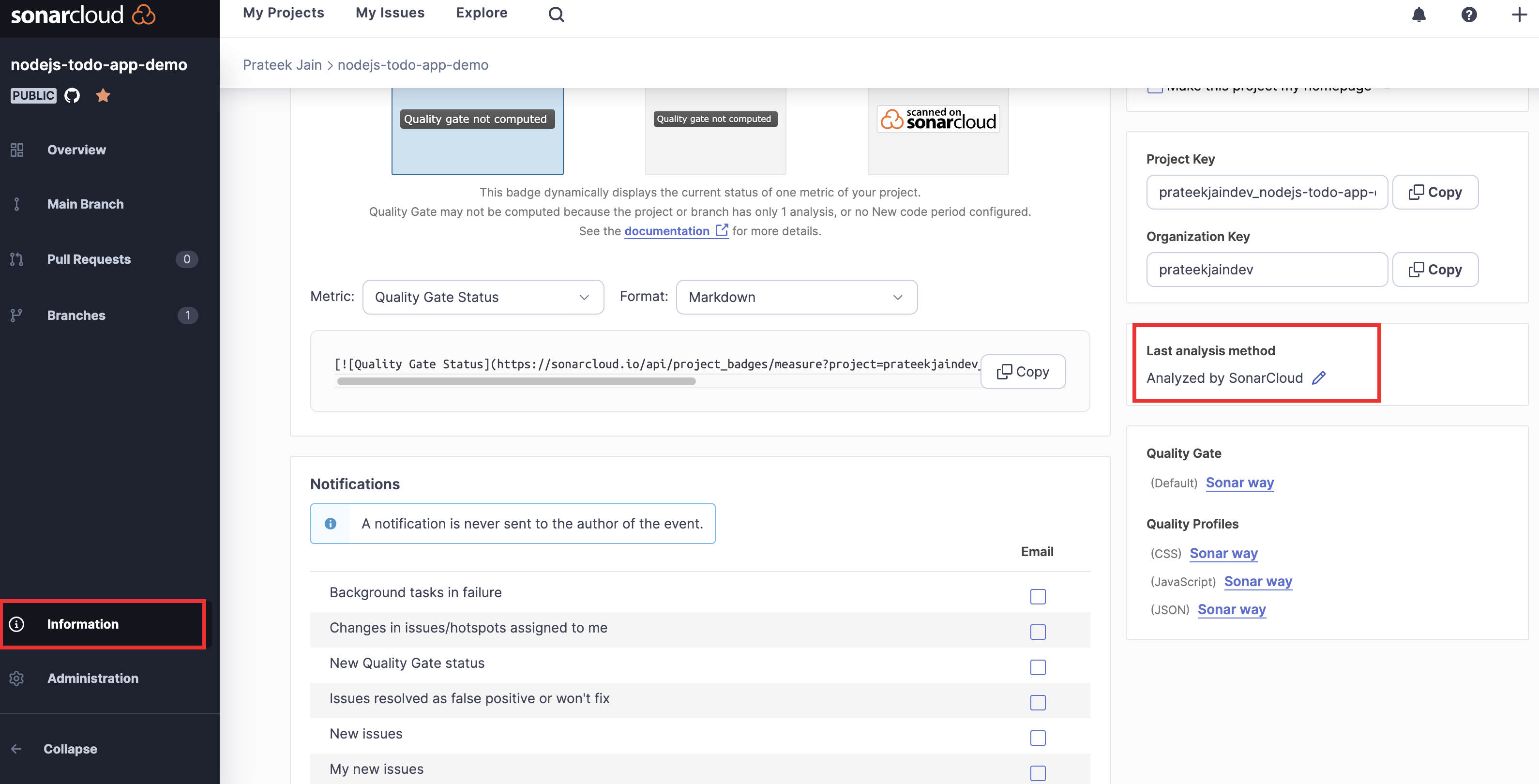This screenshot has width=1539, height=784.
Task: Collapse the left sidebar
Action: 69,749
